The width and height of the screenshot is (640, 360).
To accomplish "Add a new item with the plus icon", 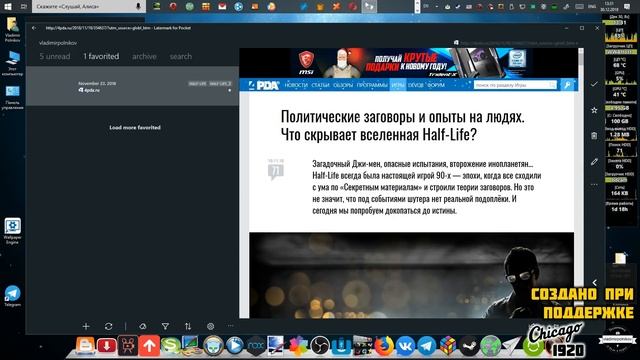I will coord(86,326).
